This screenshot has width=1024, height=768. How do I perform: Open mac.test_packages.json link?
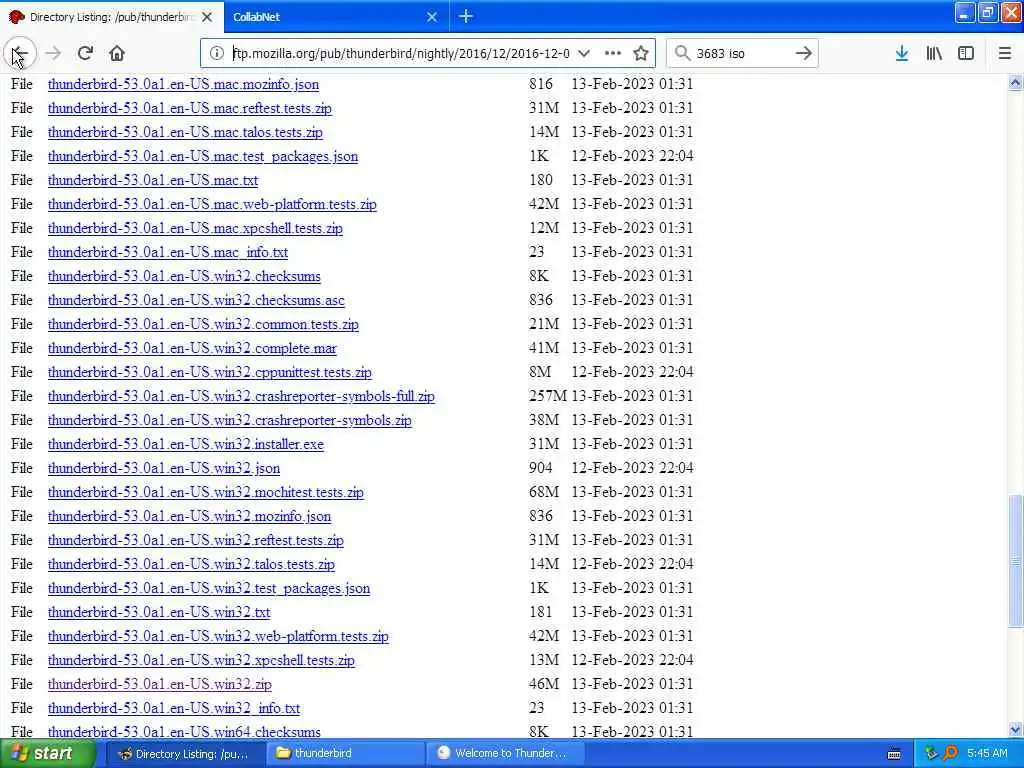pos(202,157)
